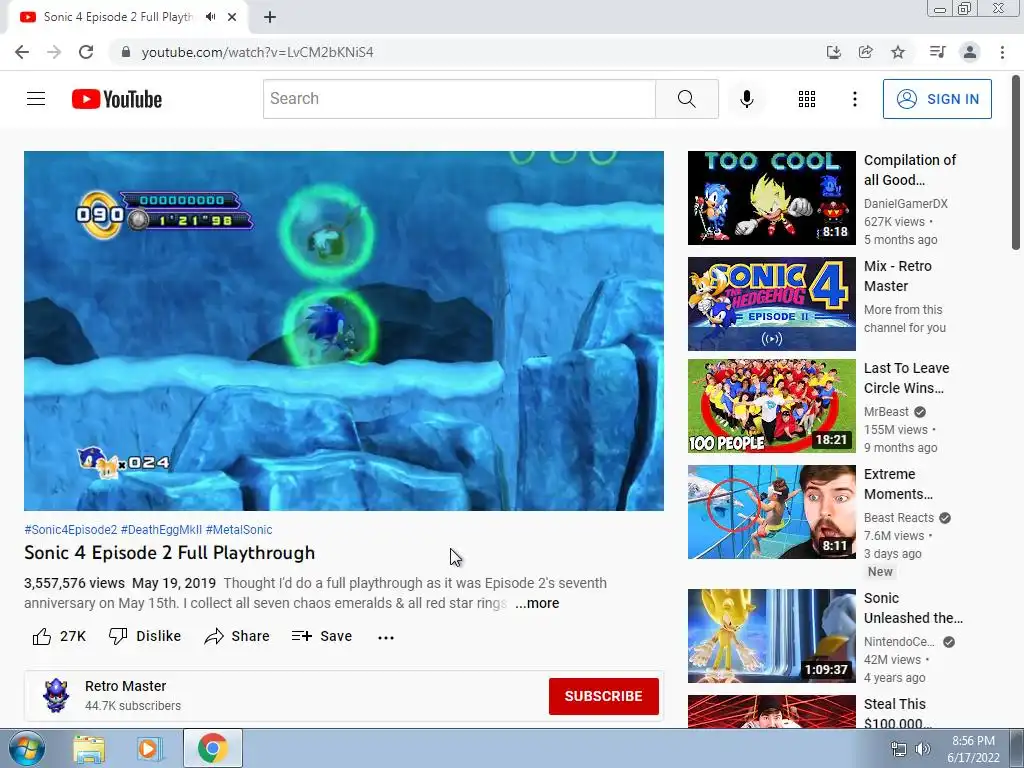This screenshot has height=768, width=1024.
Task: Open the media control icon in Chrome toolbar
Action: point(937,52)
